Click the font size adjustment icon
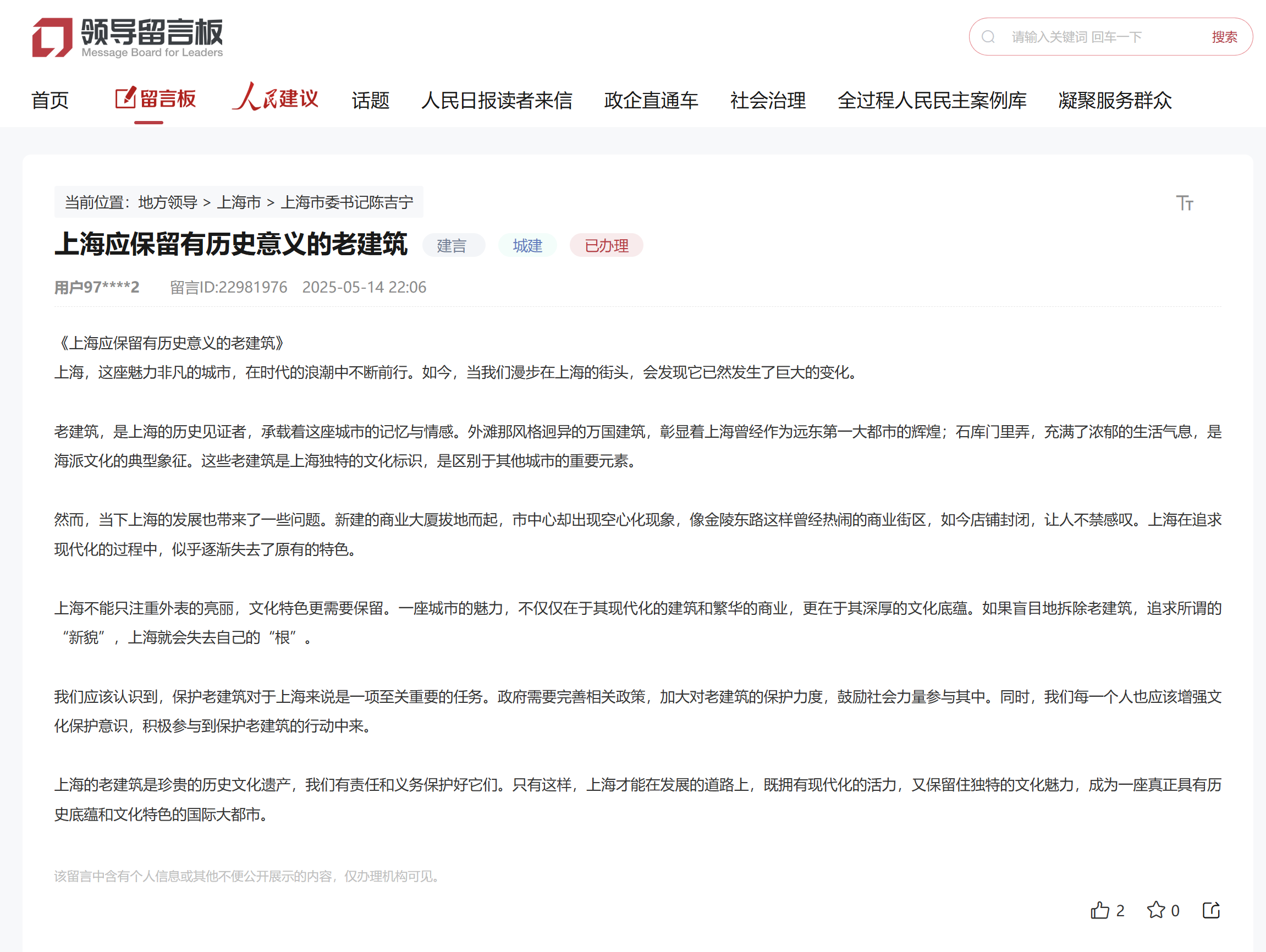 point(1184,202)
